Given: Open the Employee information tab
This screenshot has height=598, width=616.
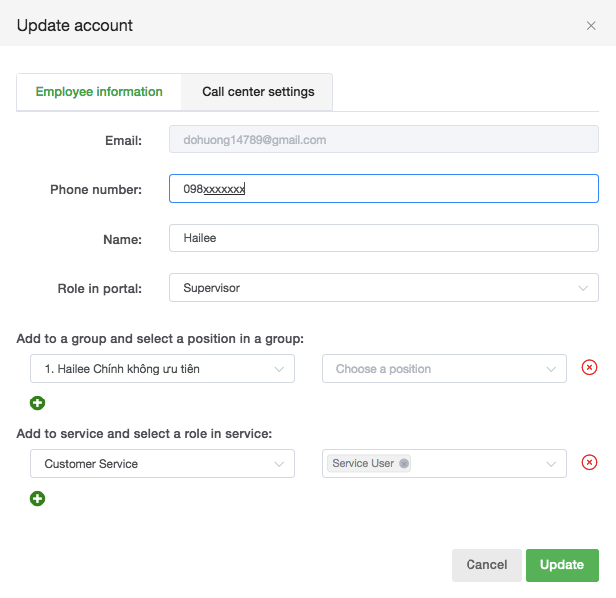Looking at the screenshot, I should tap(99, 92).
